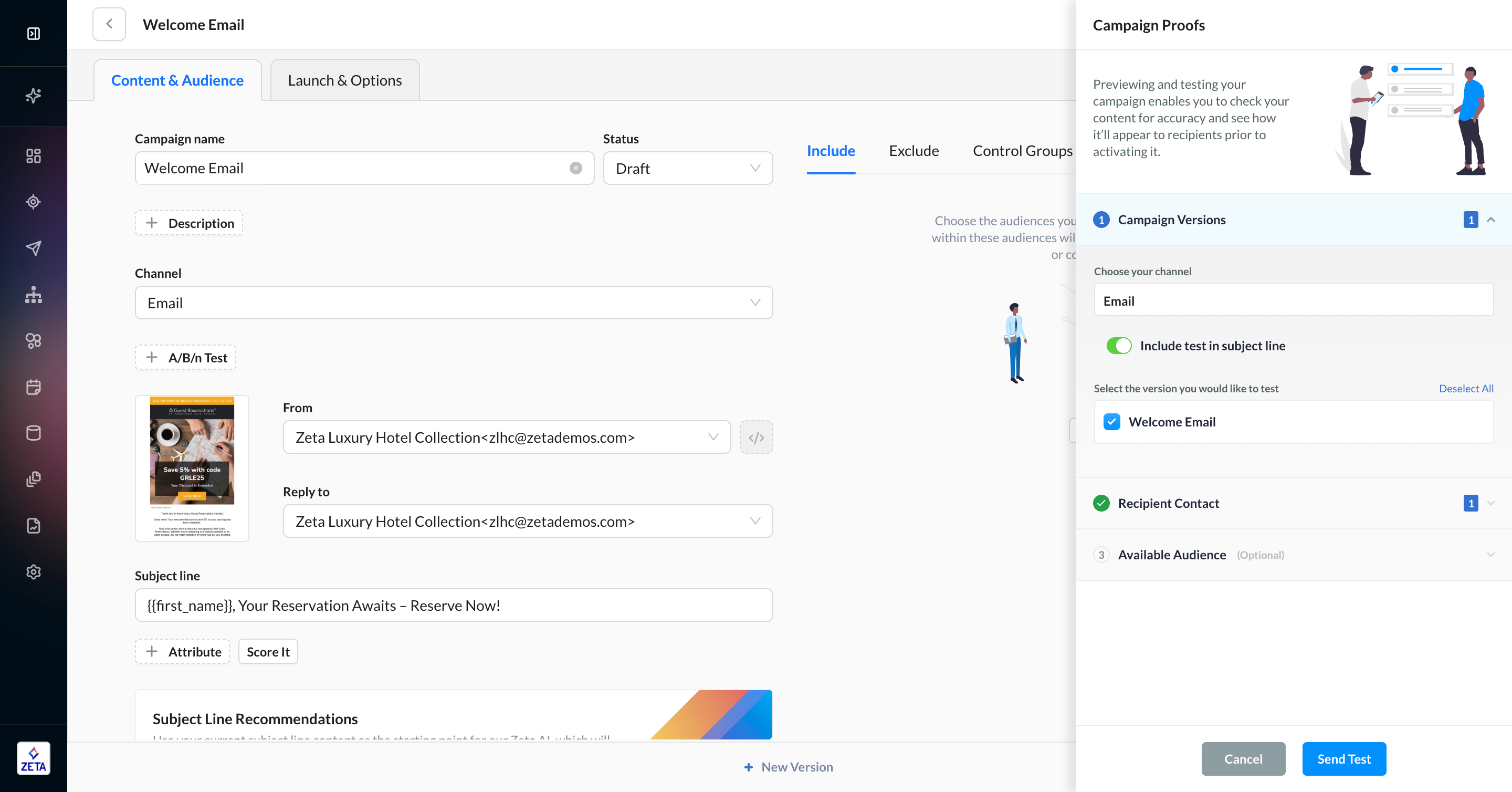Open the Reply to sender dropdown
The width and height of the screenshot is (1512, 792).
pyautogui.click(x=527, y=522)
